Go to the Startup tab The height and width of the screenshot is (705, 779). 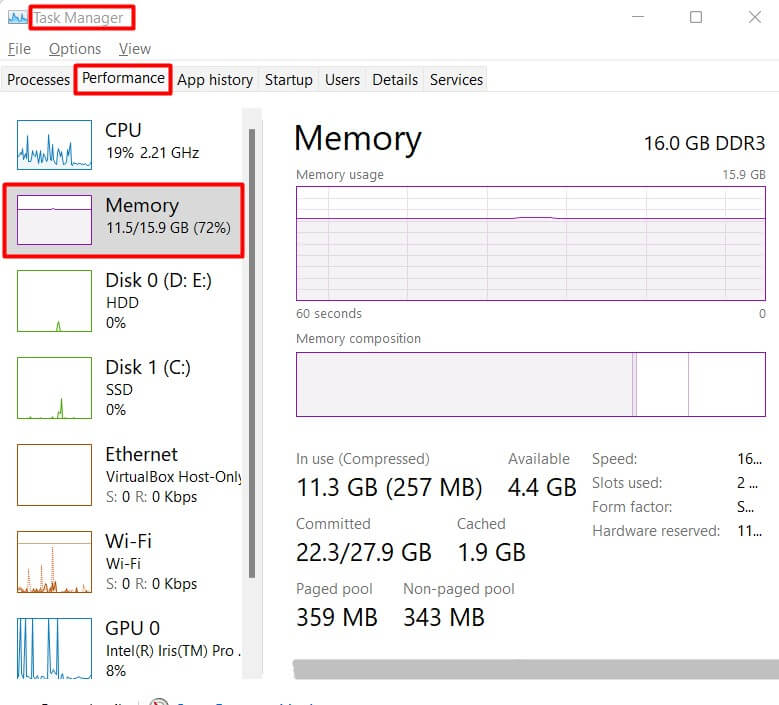[x=289, y=79]
